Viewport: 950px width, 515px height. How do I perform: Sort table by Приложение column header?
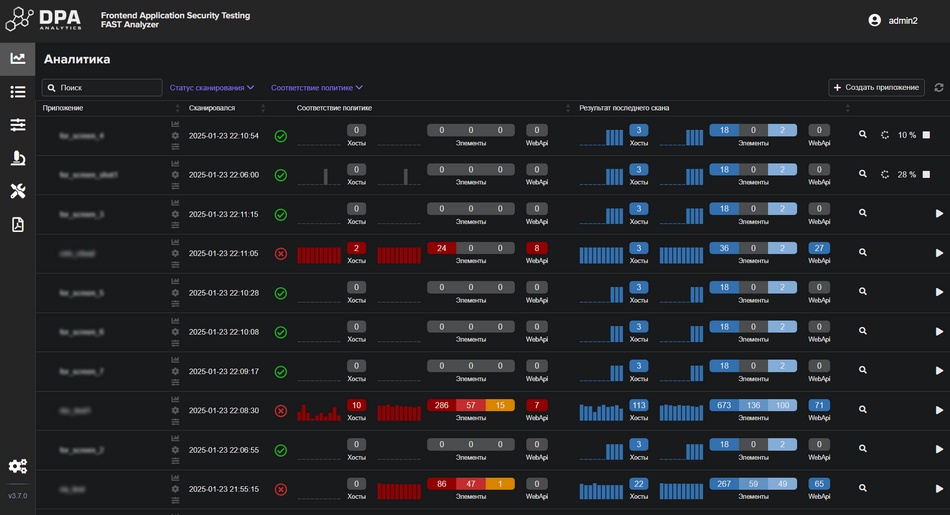(63, 108)
